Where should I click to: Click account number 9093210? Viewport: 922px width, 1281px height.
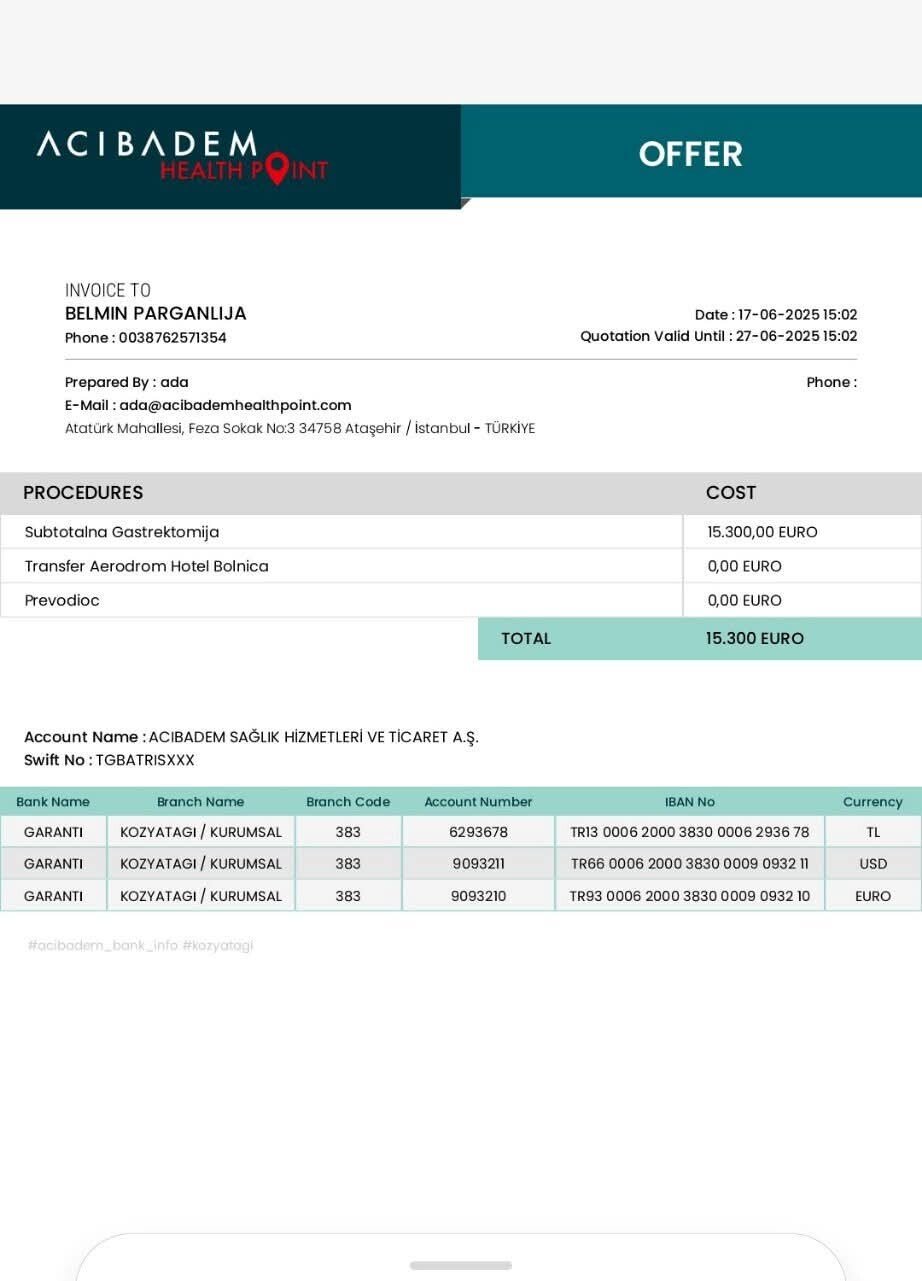coord(478,896)
